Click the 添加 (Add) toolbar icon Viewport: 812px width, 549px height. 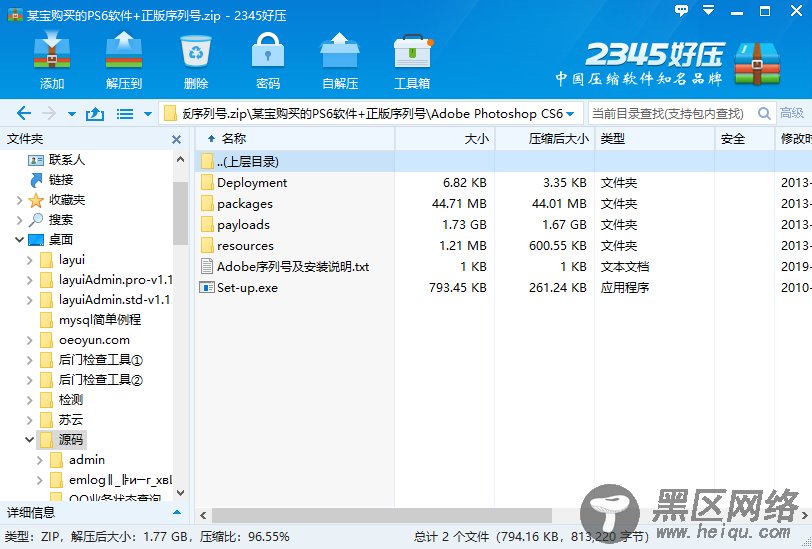pyautogui.click(x=52, y=50)
